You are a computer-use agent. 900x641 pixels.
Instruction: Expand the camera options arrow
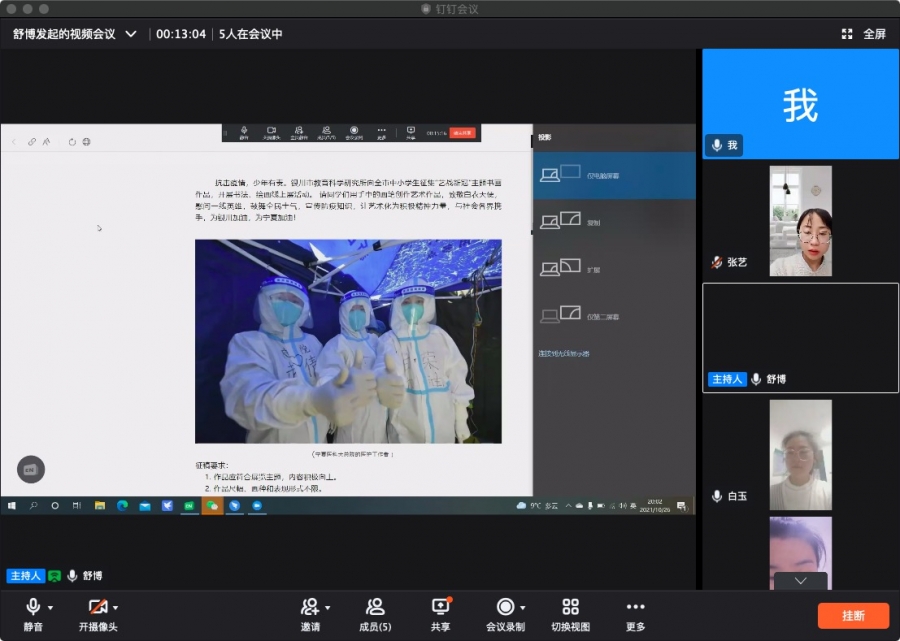(x=115, y=608)
